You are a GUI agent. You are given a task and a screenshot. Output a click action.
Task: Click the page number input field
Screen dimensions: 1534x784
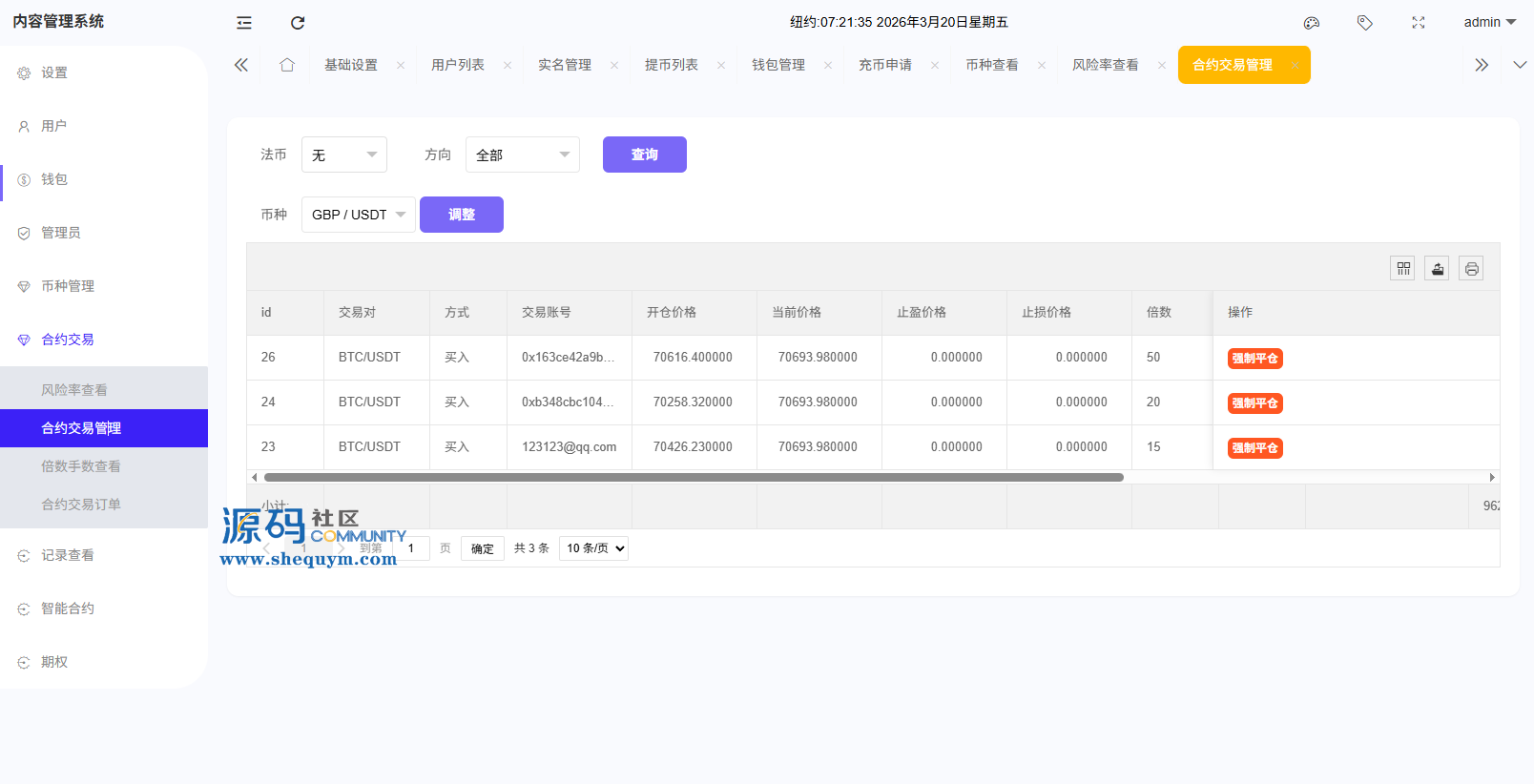[x=411, y=548]
